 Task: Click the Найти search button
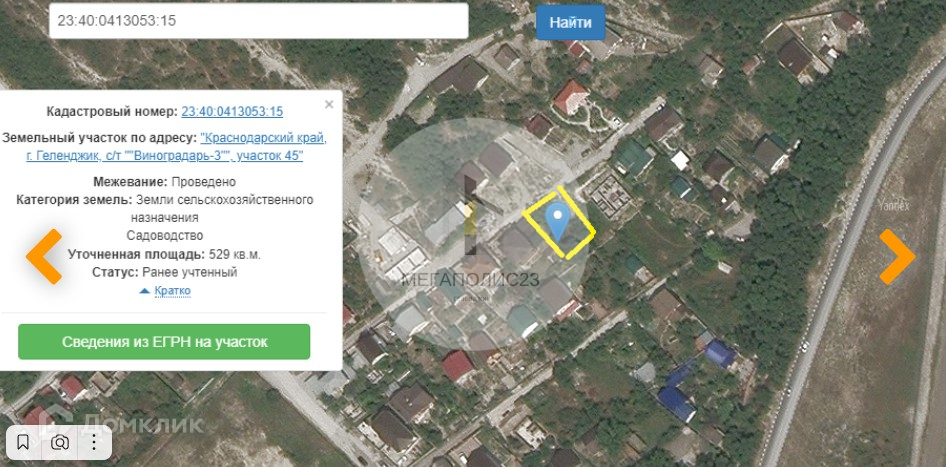click(x=570, y=23)
